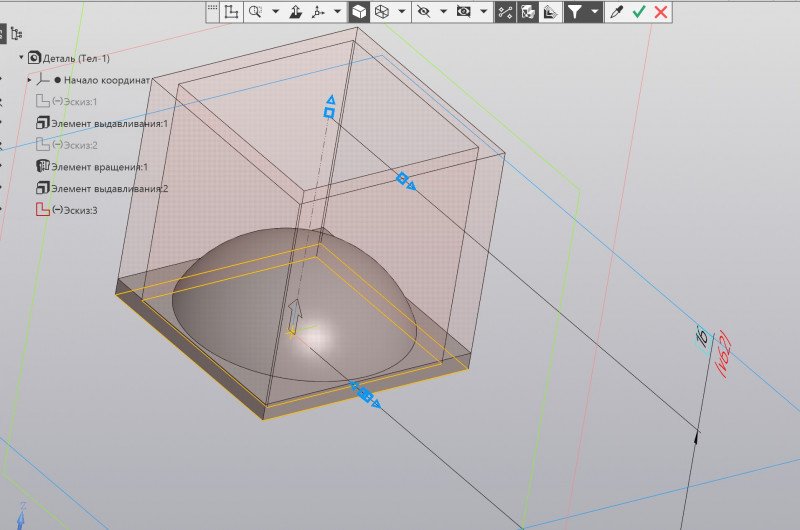Select the eyedropper tool in the toolbar
The width and height of the screenshot is (800, 530).
pos(618,12)
